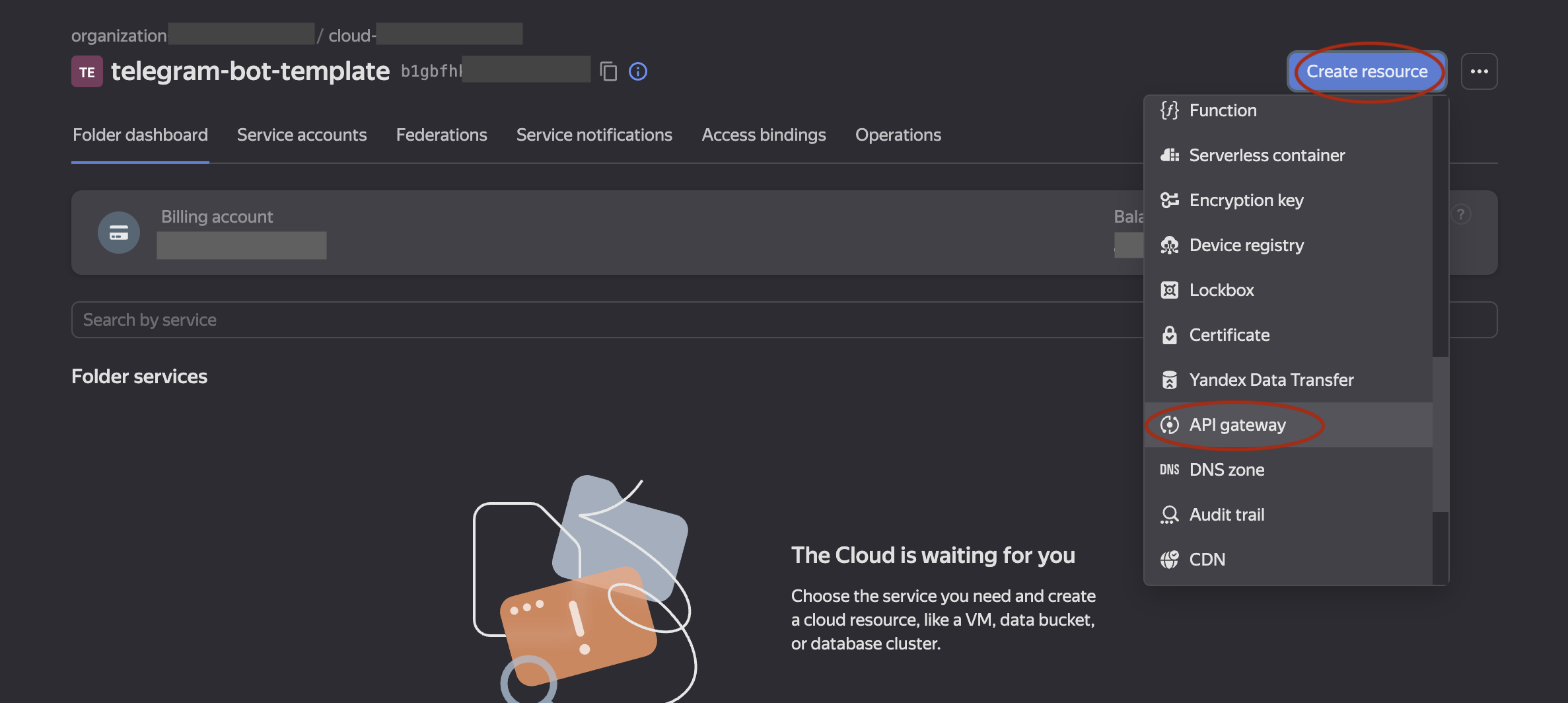Click 'The Cloud is waiting for you' heading
The width and height of the screenshot is (1568, 703).
click(933, 555)
